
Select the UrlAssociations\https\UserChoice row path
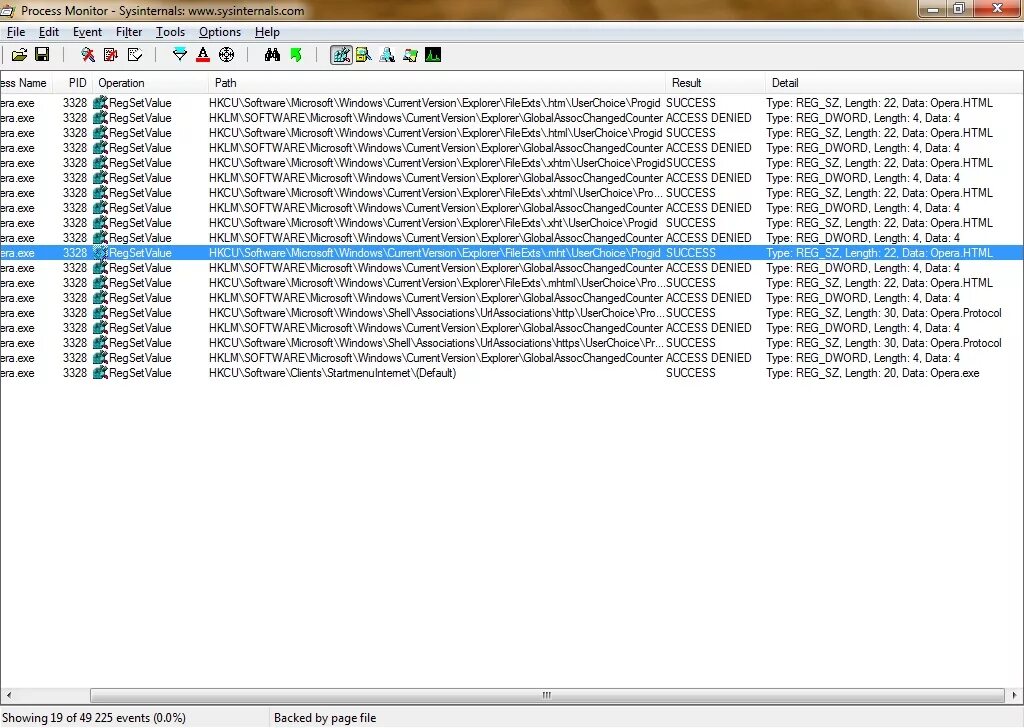(436, 343)
